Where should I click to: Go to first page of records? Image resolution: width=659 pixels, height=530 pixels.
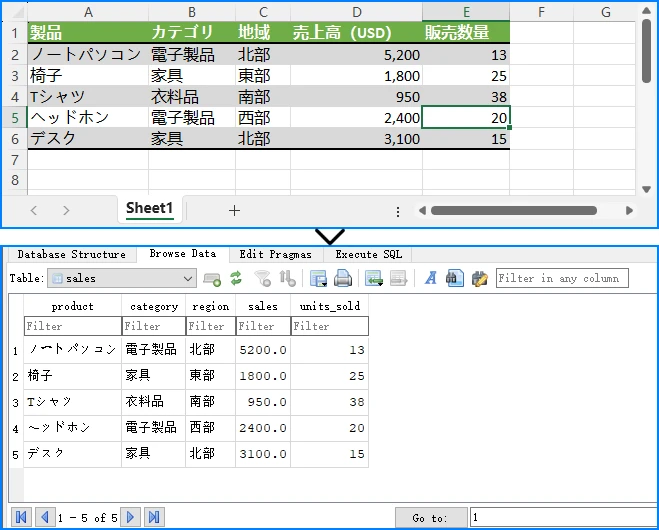[x=21, y=517]
